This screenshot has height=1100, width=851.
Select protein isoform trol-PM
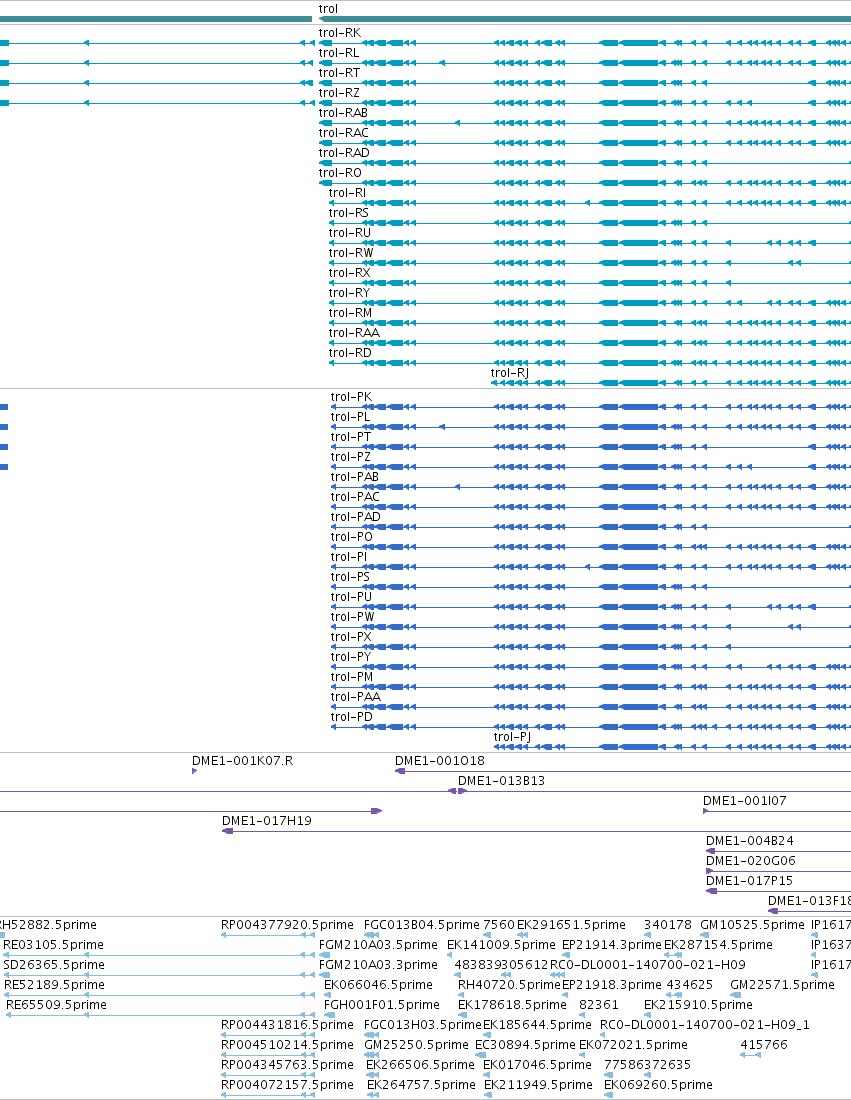tap(351, 677)
